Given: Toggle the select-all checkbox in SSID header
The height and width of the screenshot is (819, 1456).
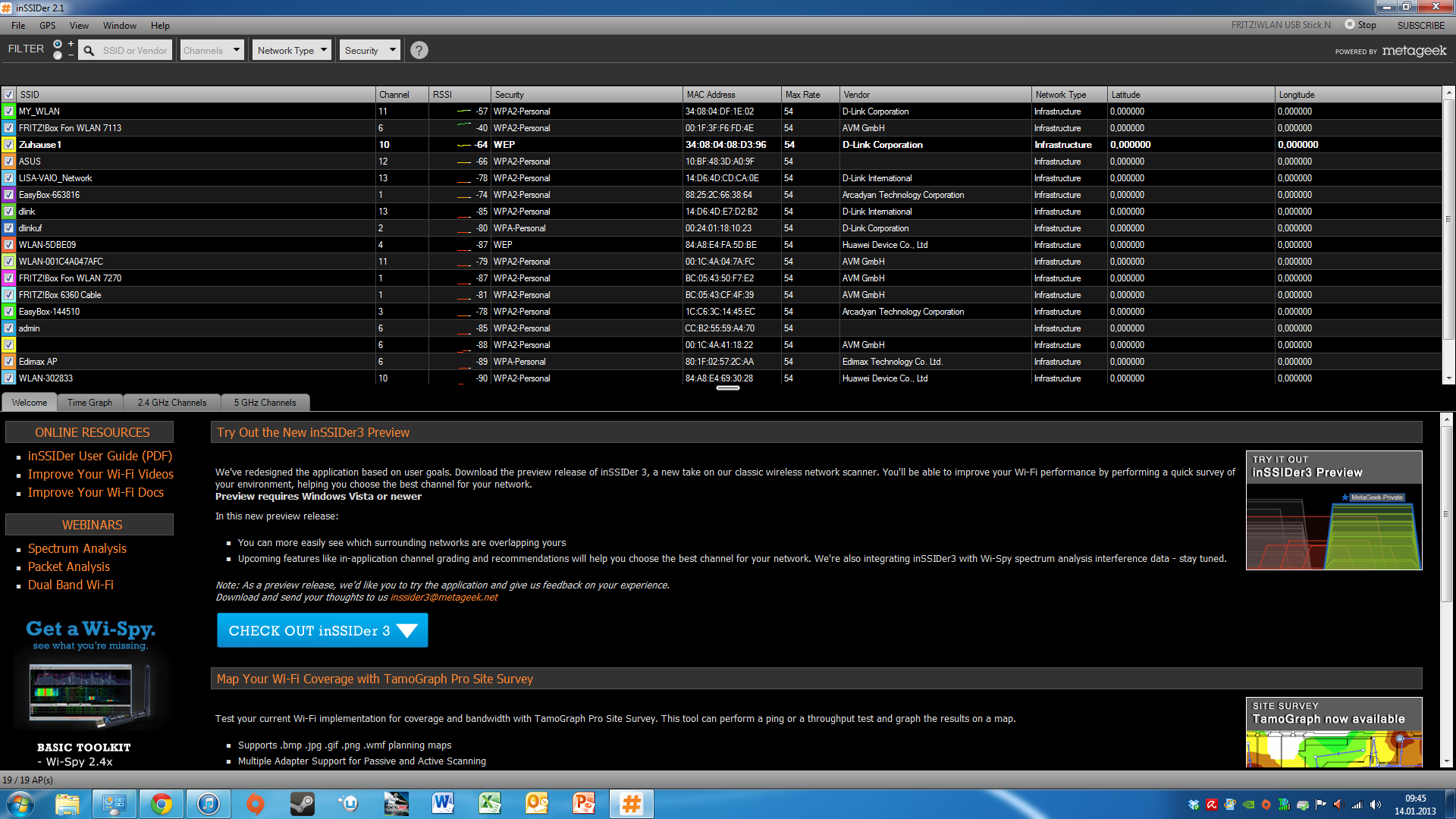Looking at the screenshot, I should pos(8,95).
